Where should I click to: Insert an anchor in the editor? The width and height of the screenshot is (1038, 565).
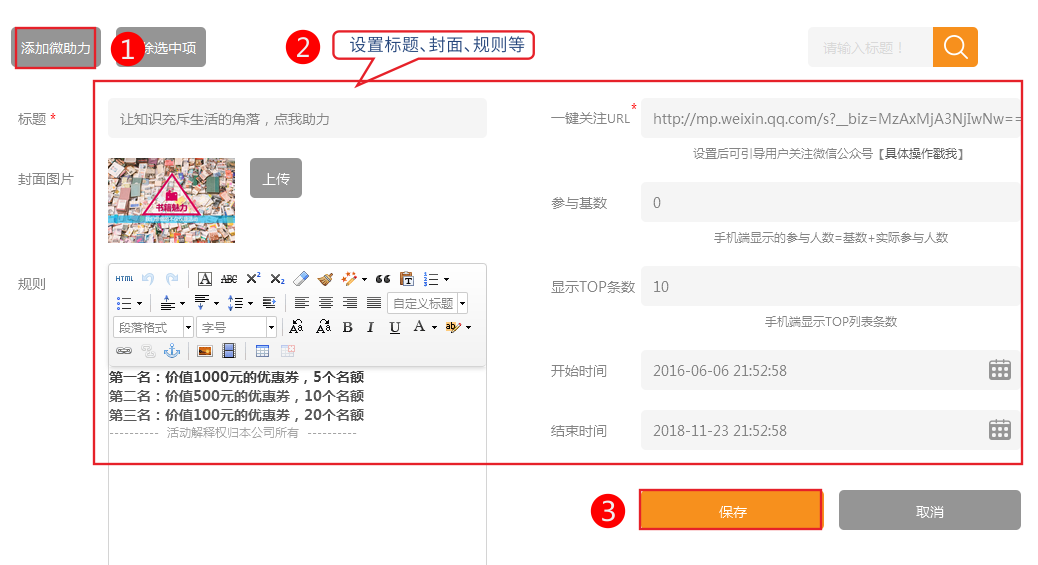point(171,351)
